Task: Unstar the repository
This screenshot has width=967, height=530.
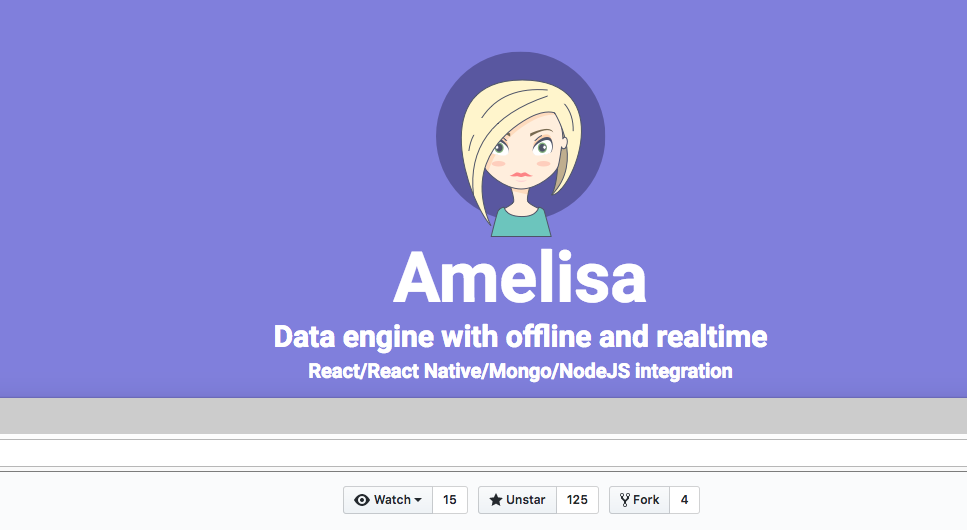Action: point(517,500)
